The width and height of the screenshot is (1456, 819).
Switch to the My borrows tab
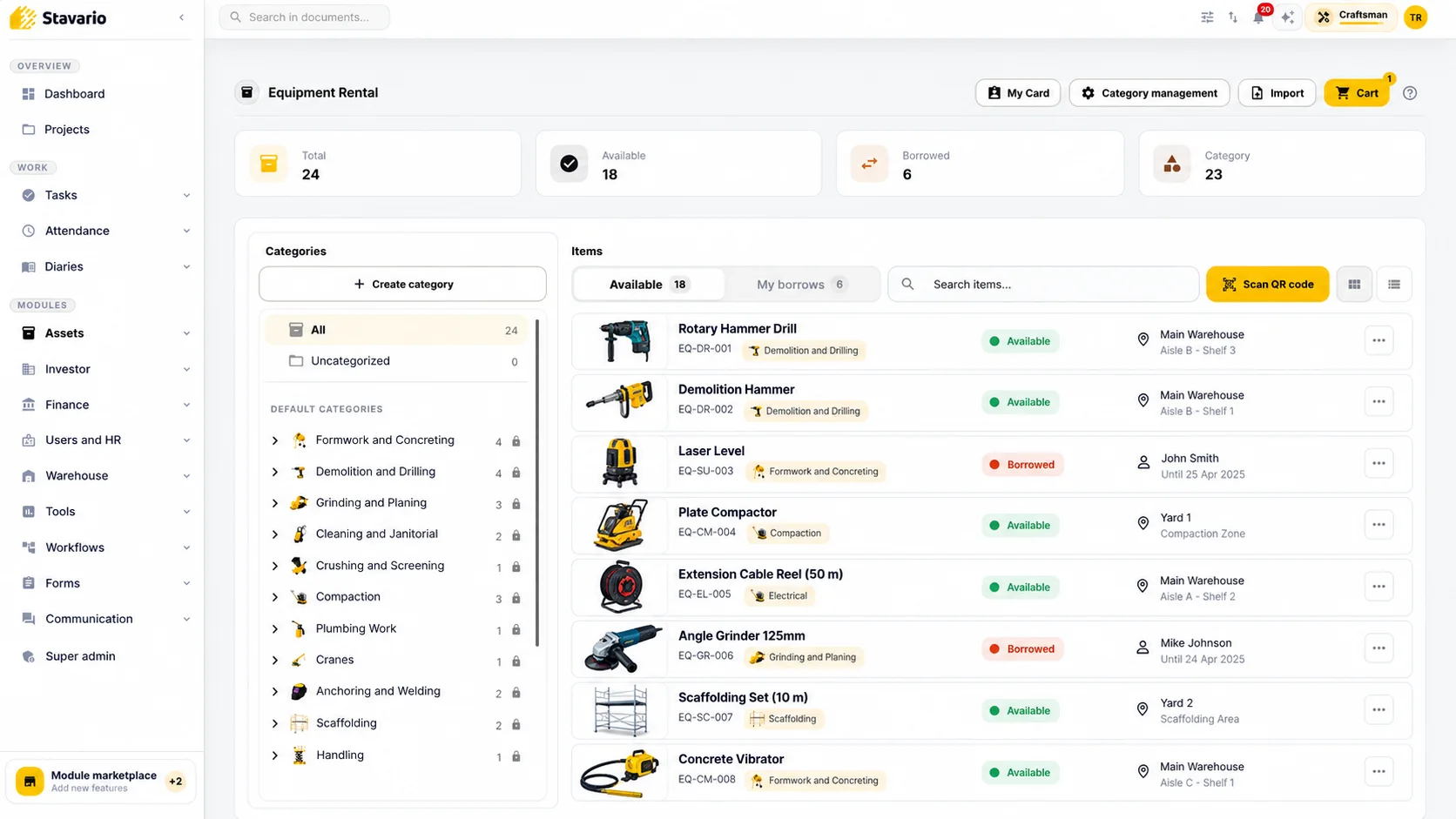tap(801, 285)
